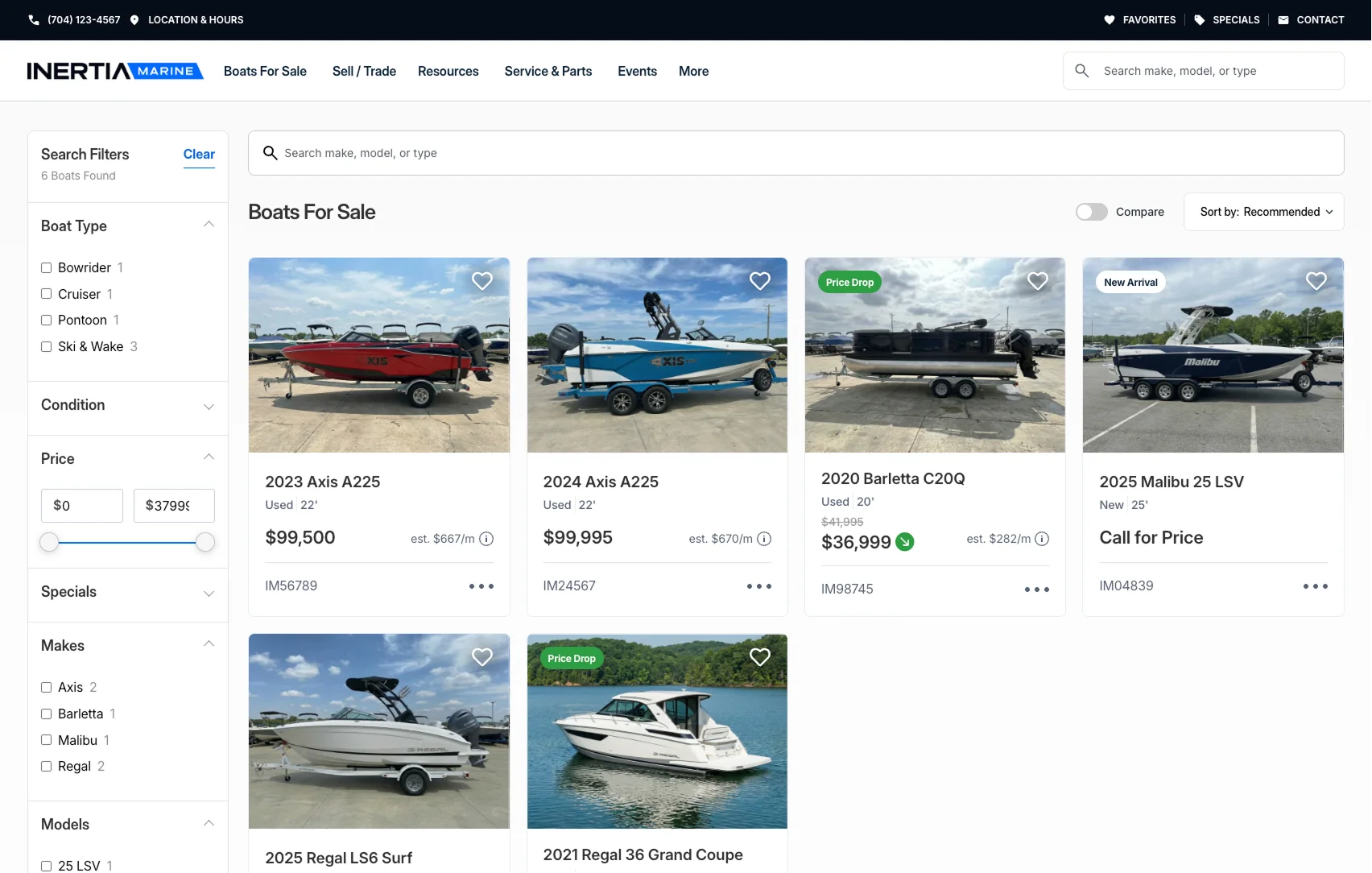Click the minimum price $0 input field

82,506
